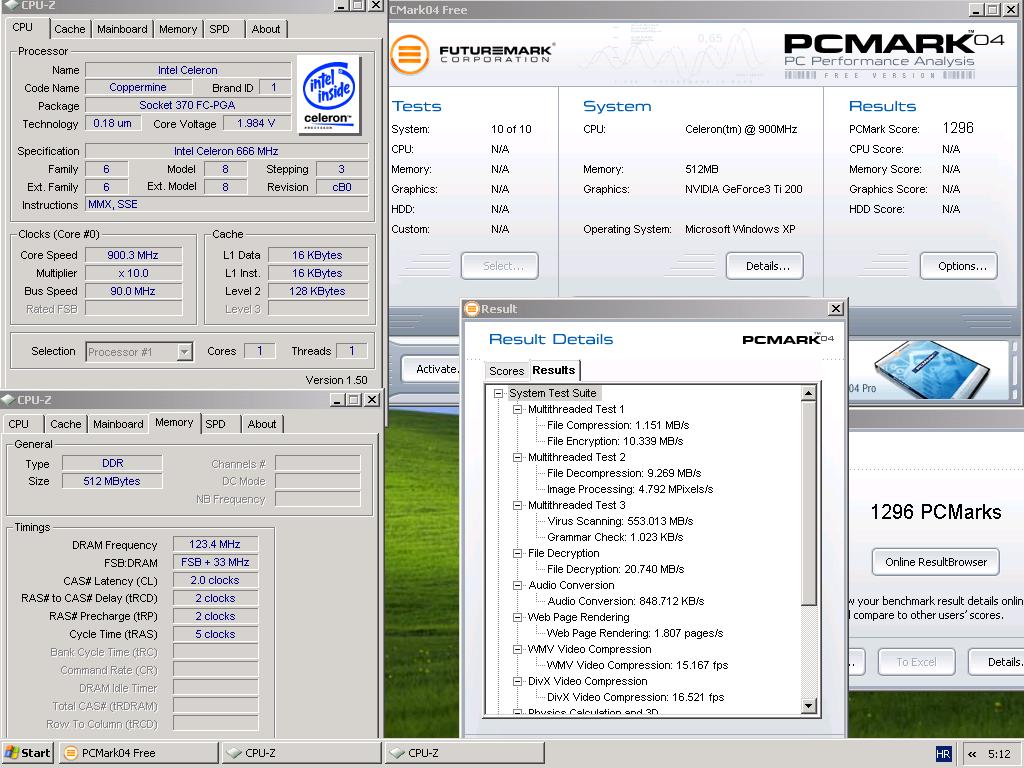Image resolution: width=1024 pixels, height=768 pixels.
Task: Select Image Processing: 4.792 MPixels/s row
Action: click(x=630, y=489)
